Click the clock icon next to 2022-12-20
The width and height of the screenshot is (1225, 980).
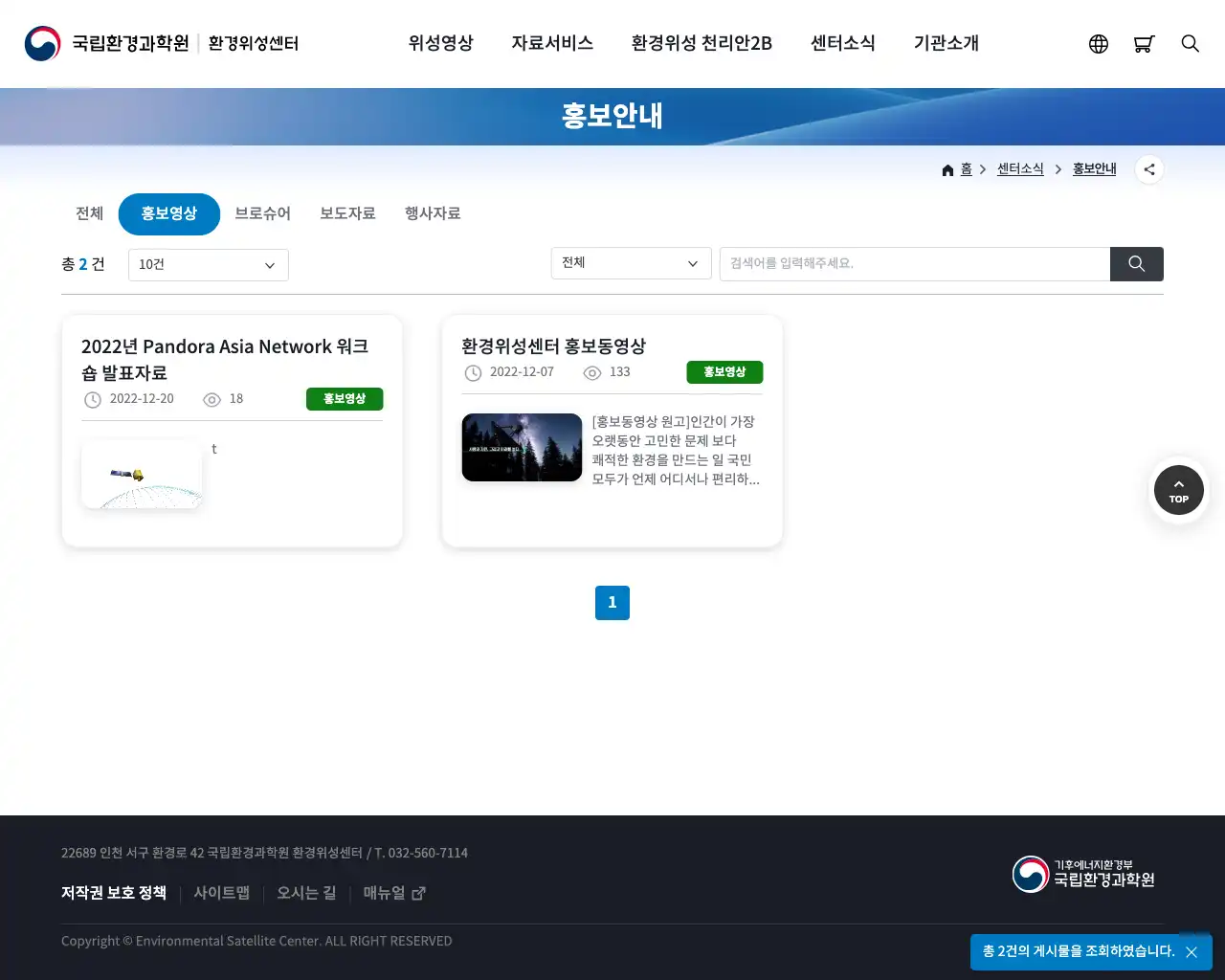point(93,400)
